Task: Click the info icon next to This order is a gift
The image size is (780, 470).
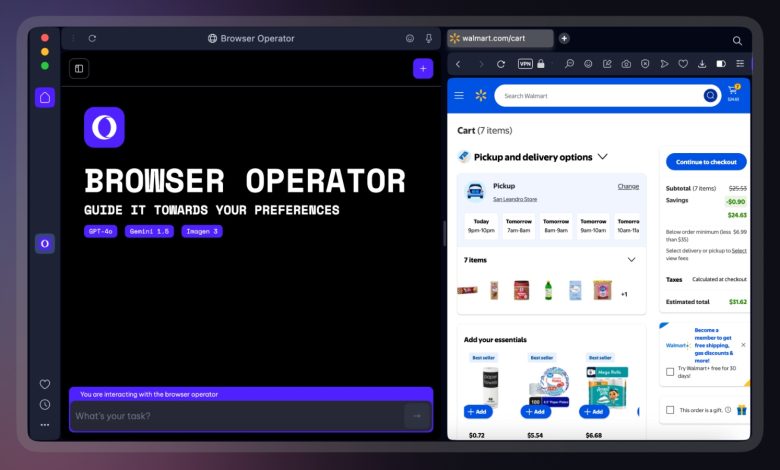Action: pos(728,410)
